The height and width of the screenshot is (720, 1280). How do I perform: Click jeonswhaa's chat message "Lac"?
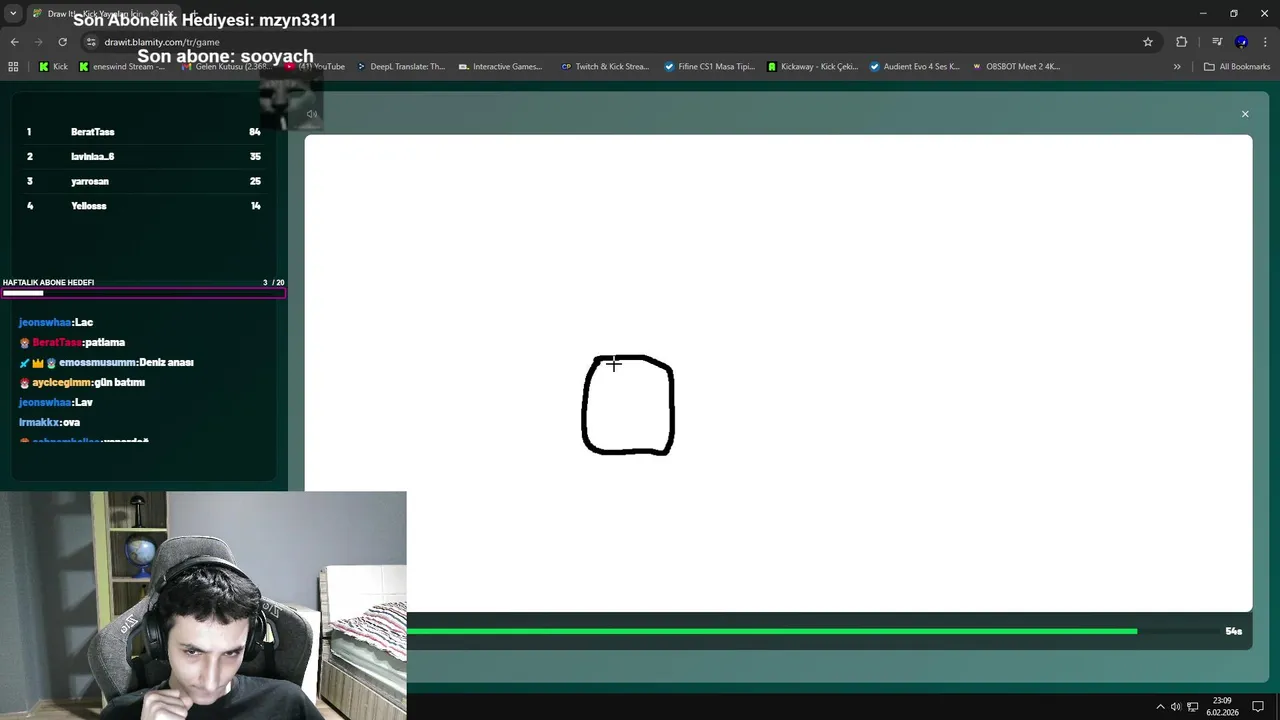[56, 322]
